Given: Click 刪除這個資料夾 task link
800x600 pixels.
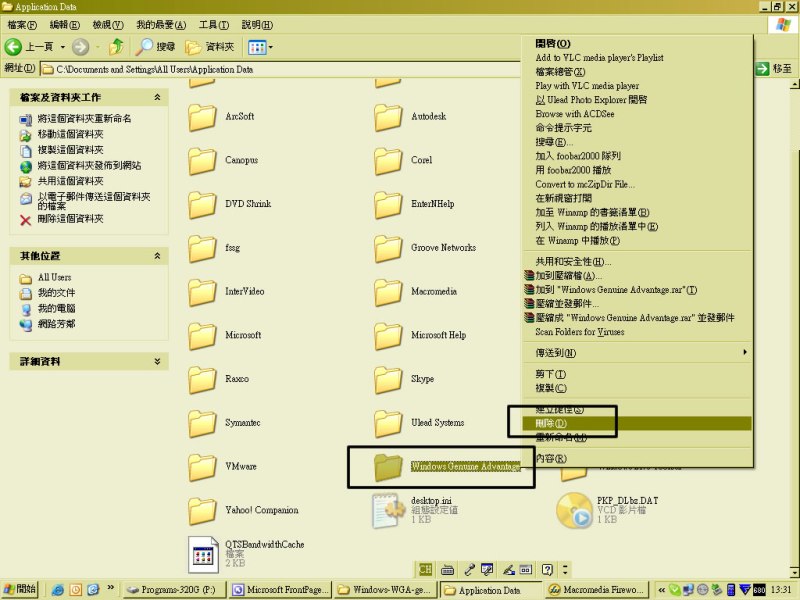Looking at the screenshot, I should pos(70,219).
